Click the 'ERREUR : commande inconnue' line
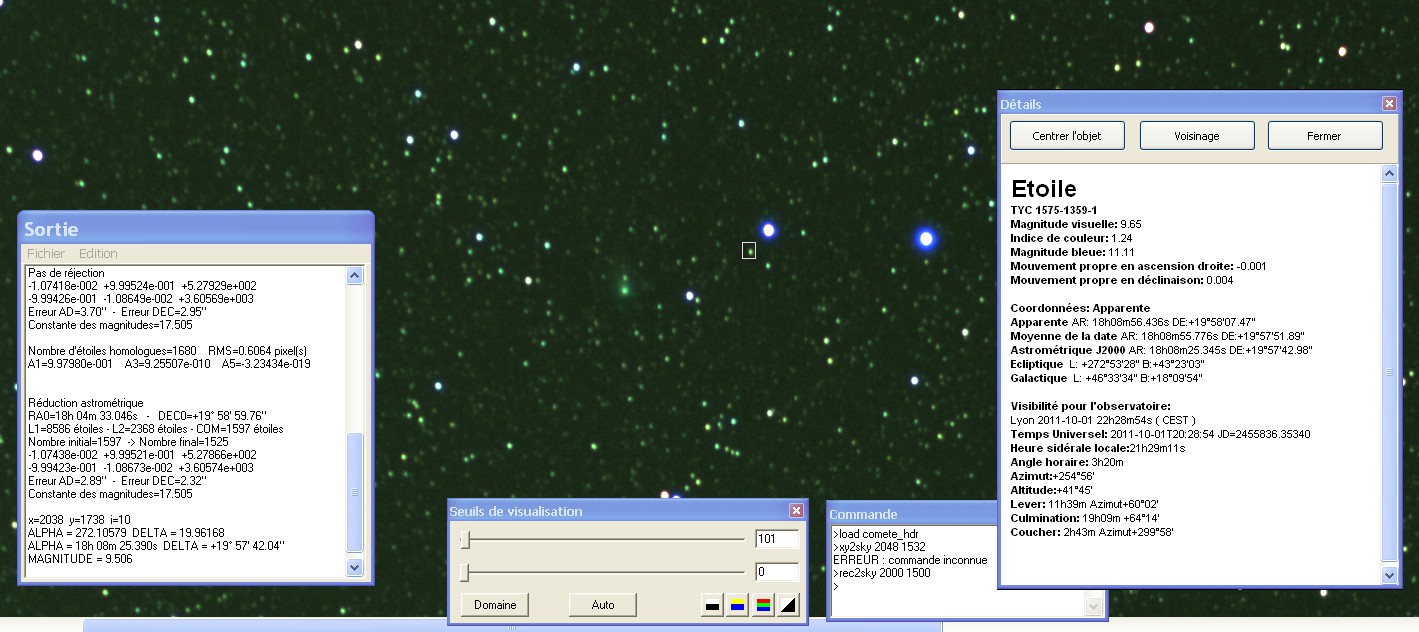The width and height of the screenshot is (1419, 632). coord(910,560)
